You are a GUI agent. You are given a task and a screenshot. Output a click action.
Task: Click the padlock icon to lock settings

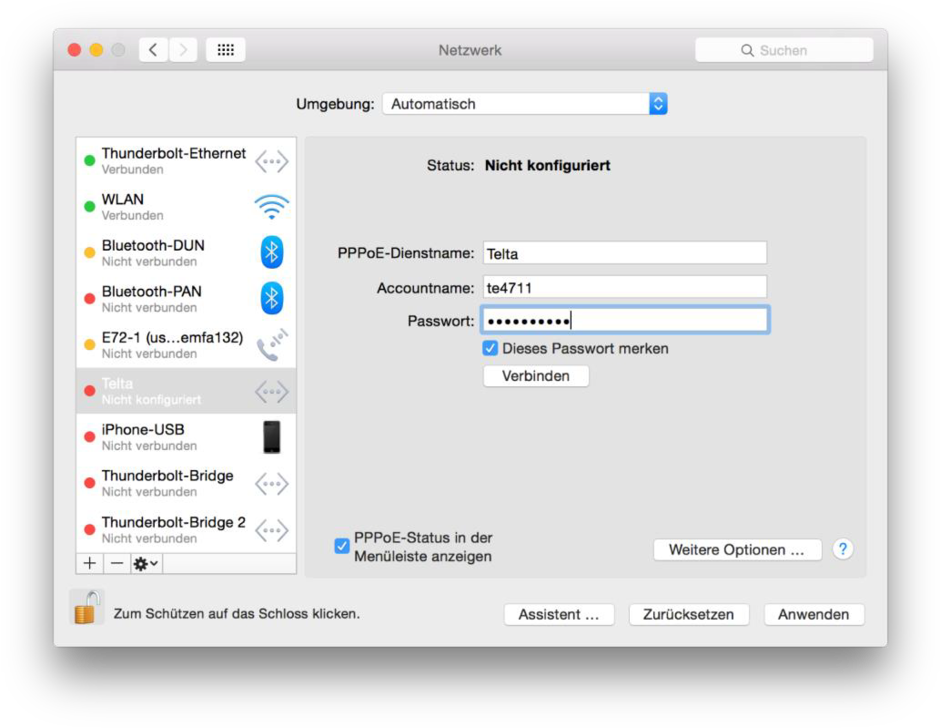click(87, 608)
